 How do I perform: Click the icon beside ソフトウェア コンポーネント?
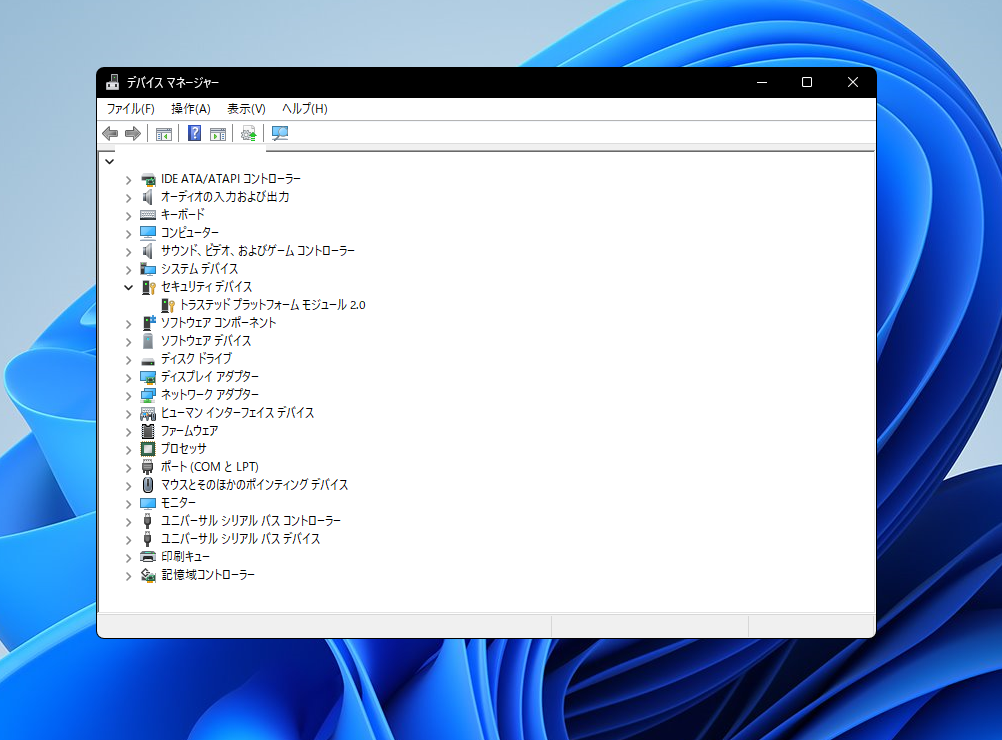point(148,323)
